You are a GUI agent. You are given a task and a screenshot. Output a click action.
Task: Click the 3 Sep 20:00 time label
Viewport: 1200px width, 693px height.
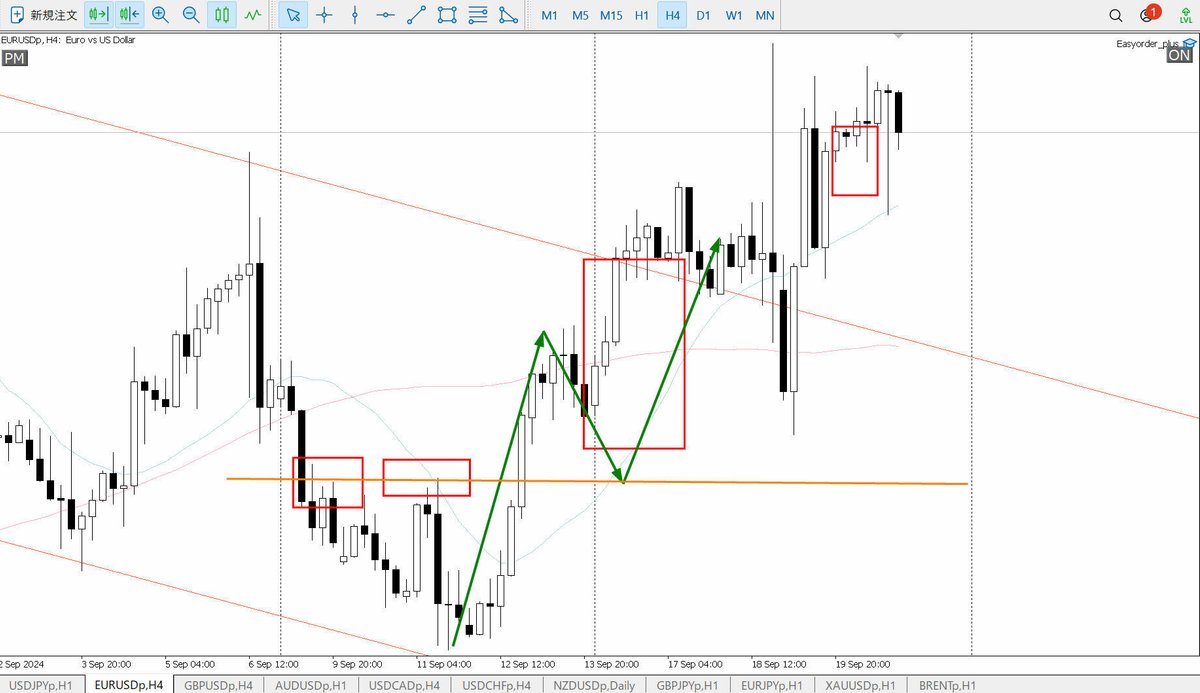(x=105, y=663)
